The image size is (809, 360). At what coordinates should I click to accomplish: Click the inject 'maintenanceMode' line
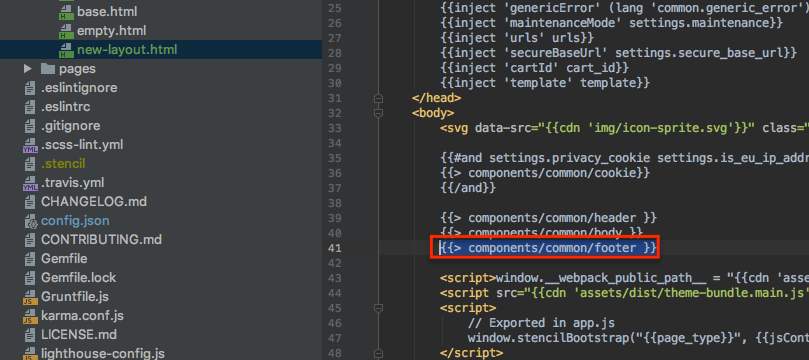[611, 23]
